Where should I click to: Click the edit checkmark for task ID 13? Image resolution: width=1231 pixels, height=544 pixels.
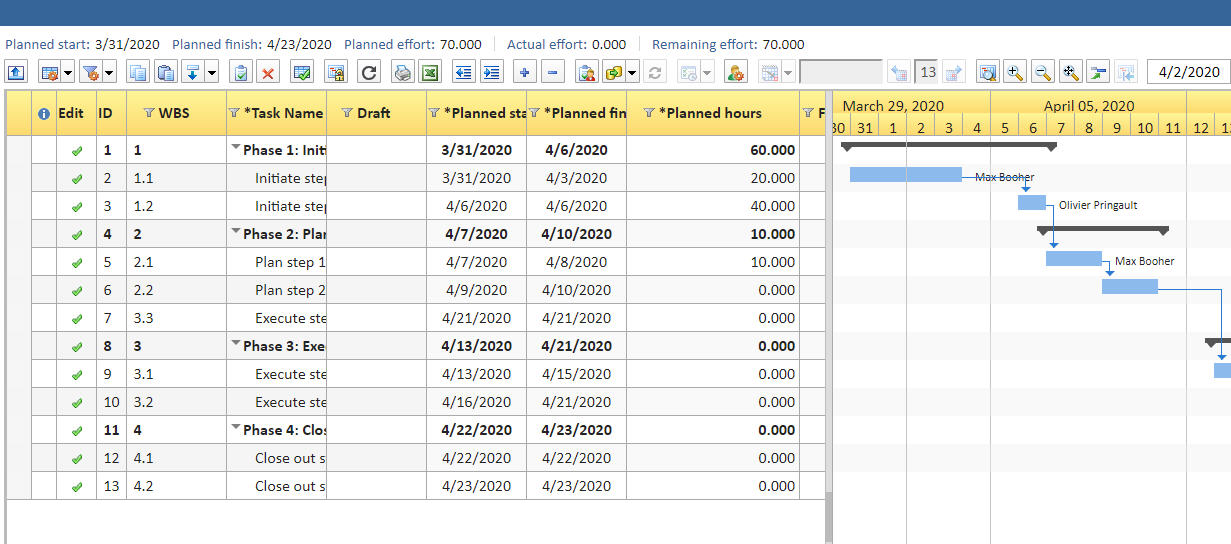pos(76,487)
